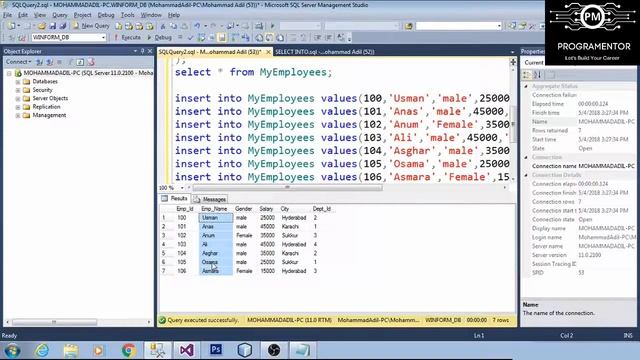Screen dimensions: 640x360
Task: Select the Server Objects tree item
Action: pos(50,98)
